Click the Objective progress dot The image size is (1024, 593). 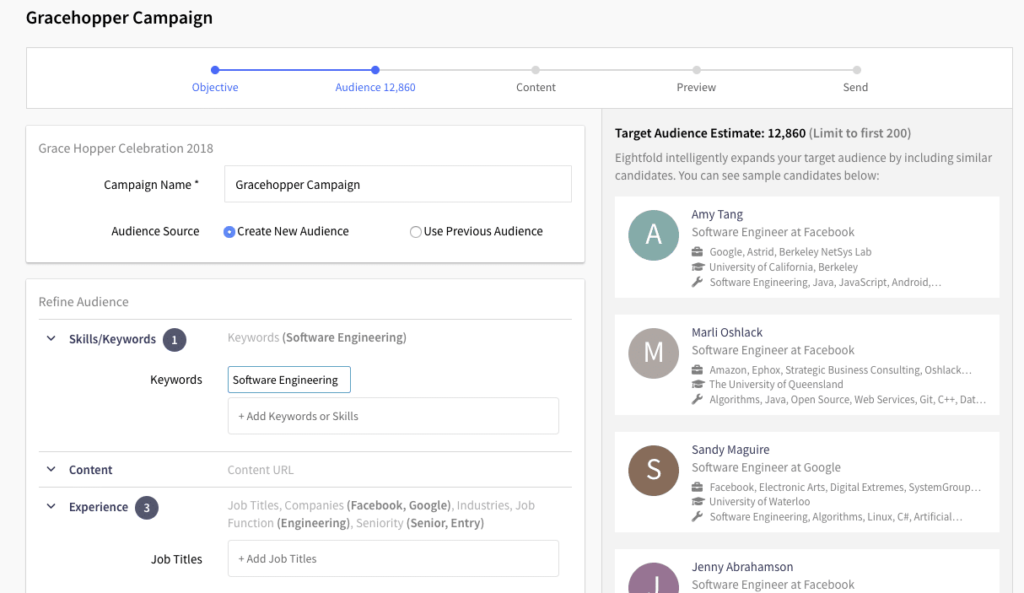pyautogui.click(x=215, y=70)
